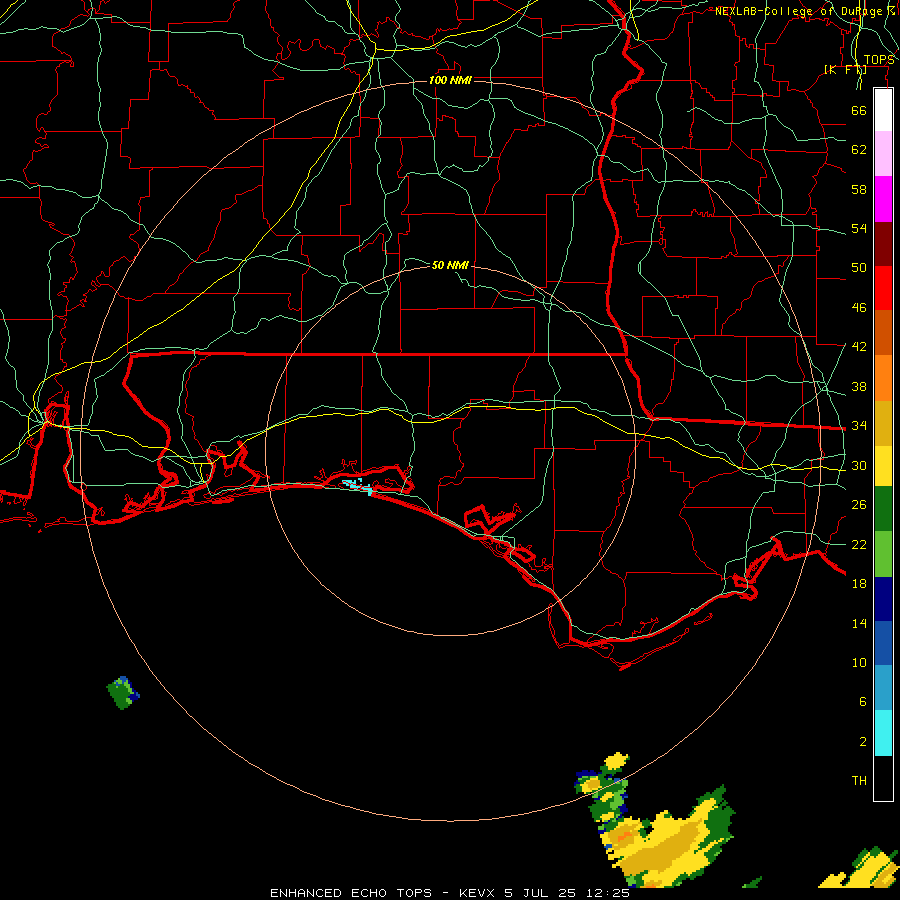Click the "NEXLAB-College of DuPage" credit text

click(x=799, y=11)
